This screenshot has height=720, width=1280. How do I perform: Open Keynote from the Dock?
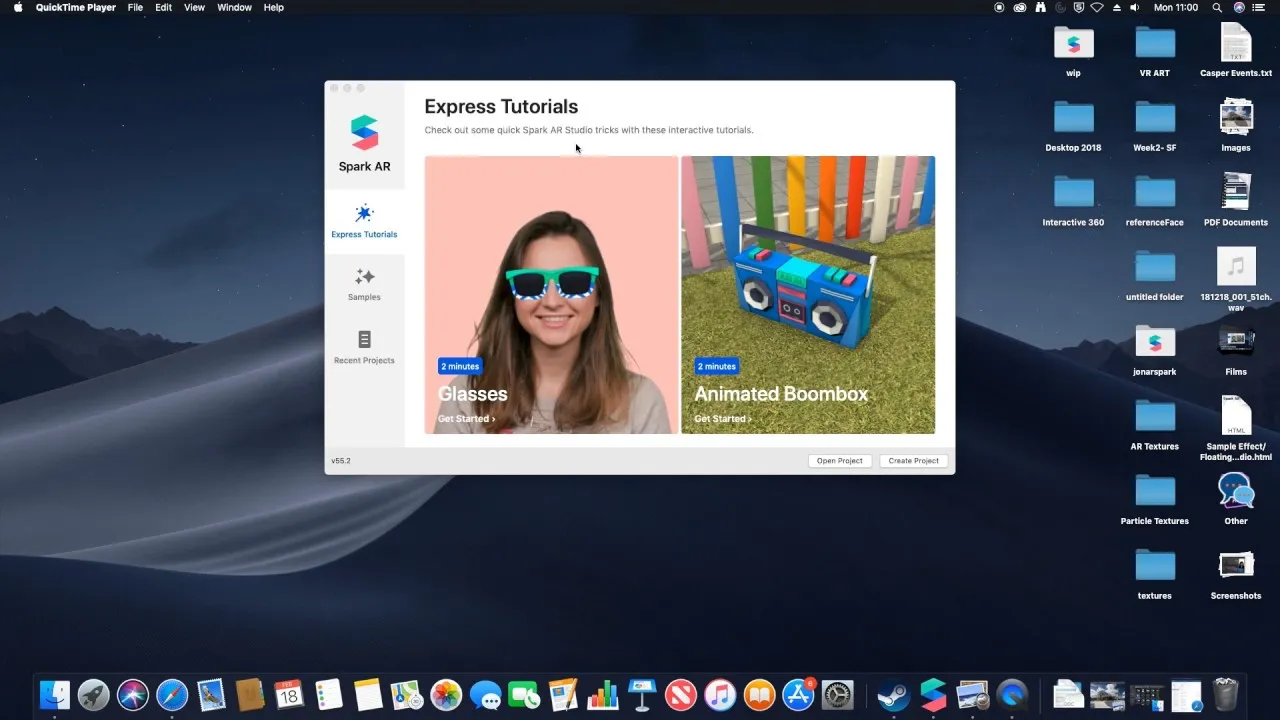click(641, 694)
